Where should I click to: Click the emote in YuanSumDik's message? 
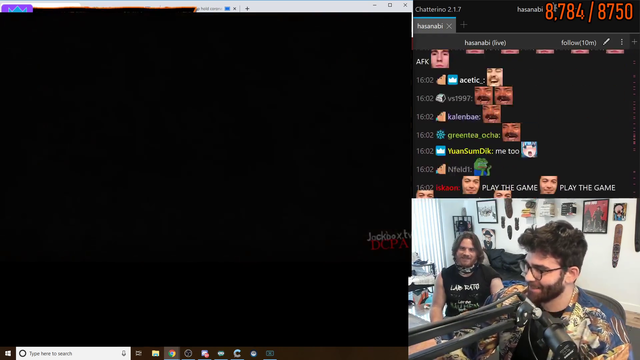tap(529, 150)
